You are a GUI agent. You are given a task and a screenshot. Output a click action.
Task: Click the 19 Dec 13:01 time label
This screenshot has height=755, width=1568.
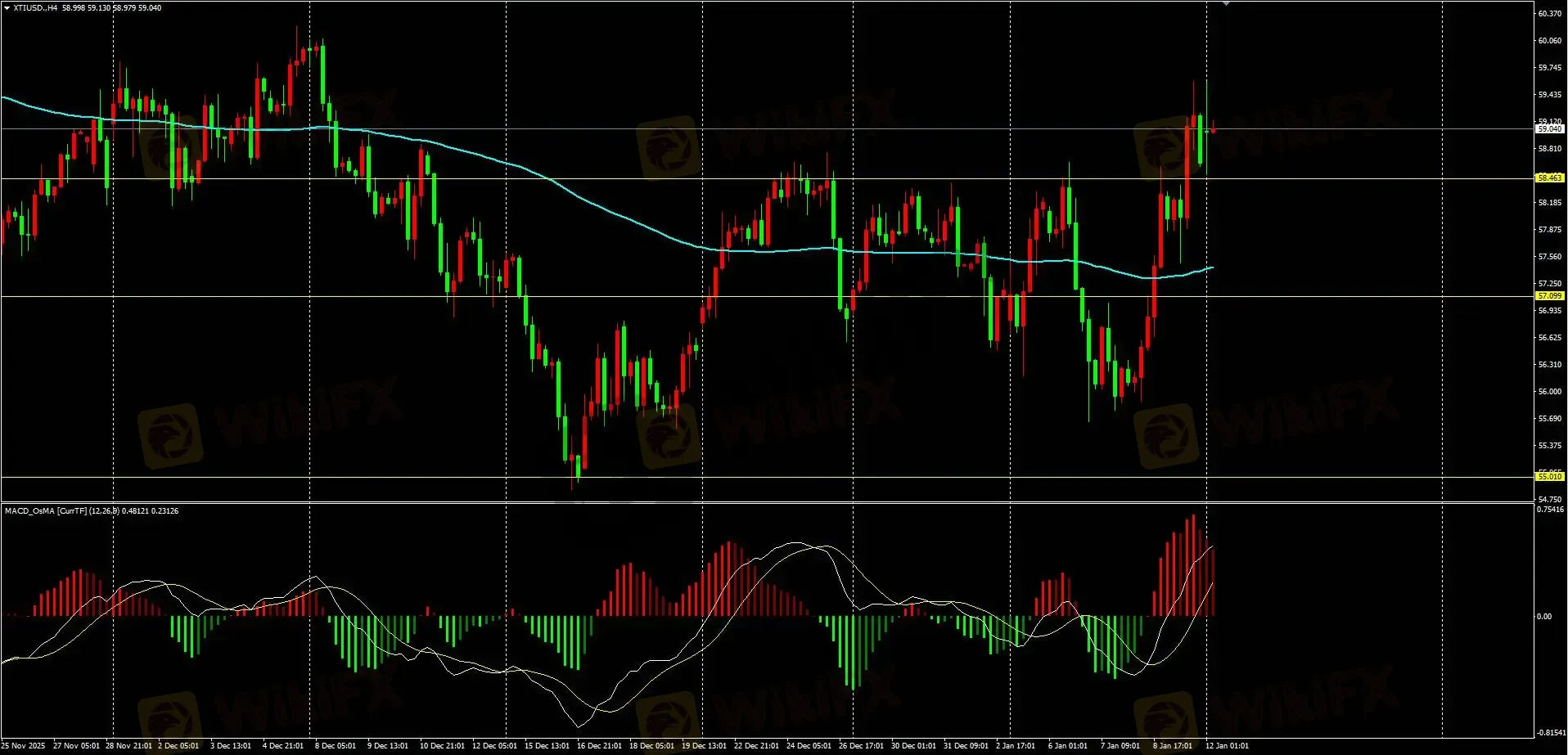pyautogui.click(x=705, y=746)
